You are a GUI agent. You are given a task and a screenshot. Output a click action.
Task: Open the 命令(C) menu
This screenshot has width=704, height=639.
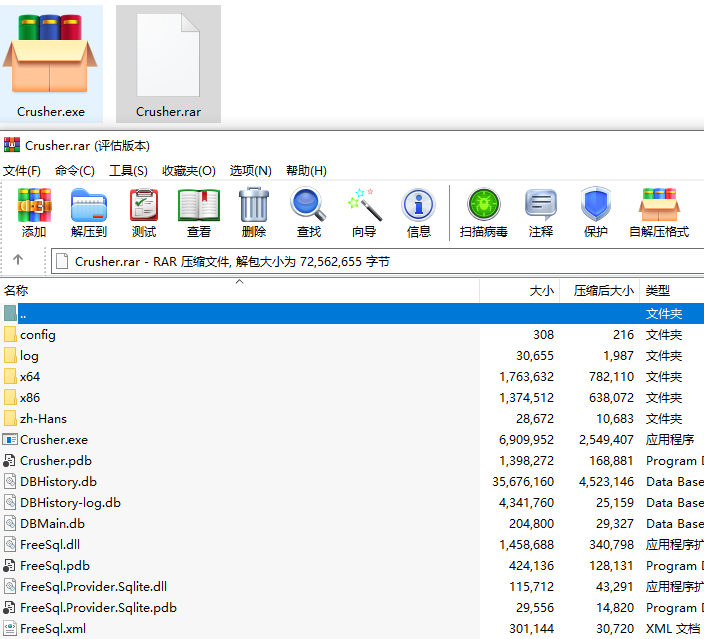tap(75, 171)
